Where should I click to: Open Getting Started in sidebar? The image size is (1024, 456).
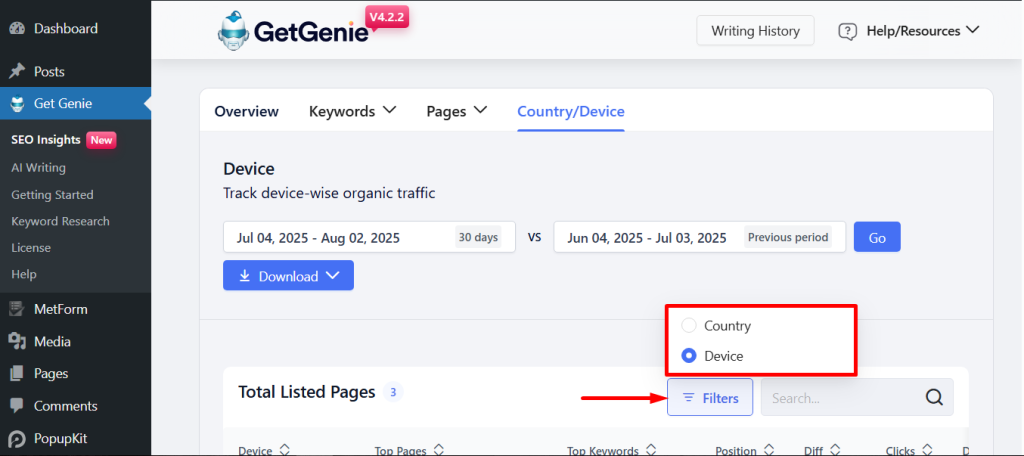click(52, 195)
